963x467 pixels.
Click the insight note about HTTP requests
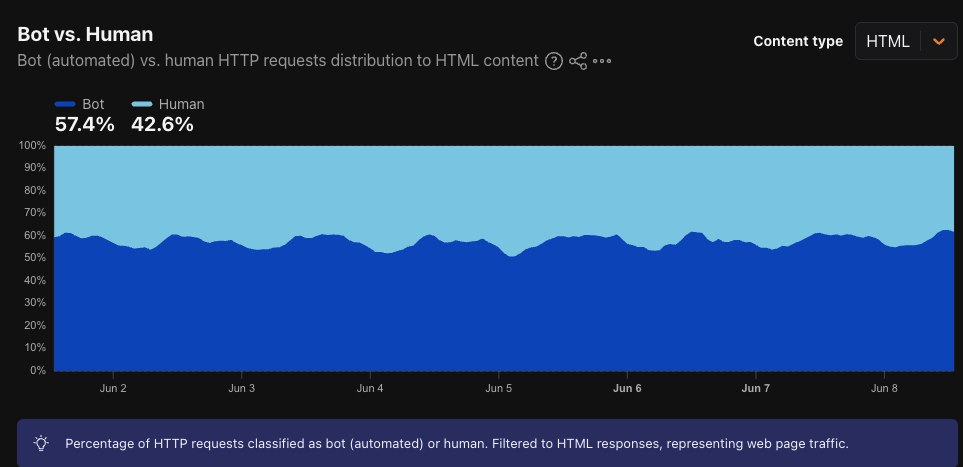click(457, 443)
